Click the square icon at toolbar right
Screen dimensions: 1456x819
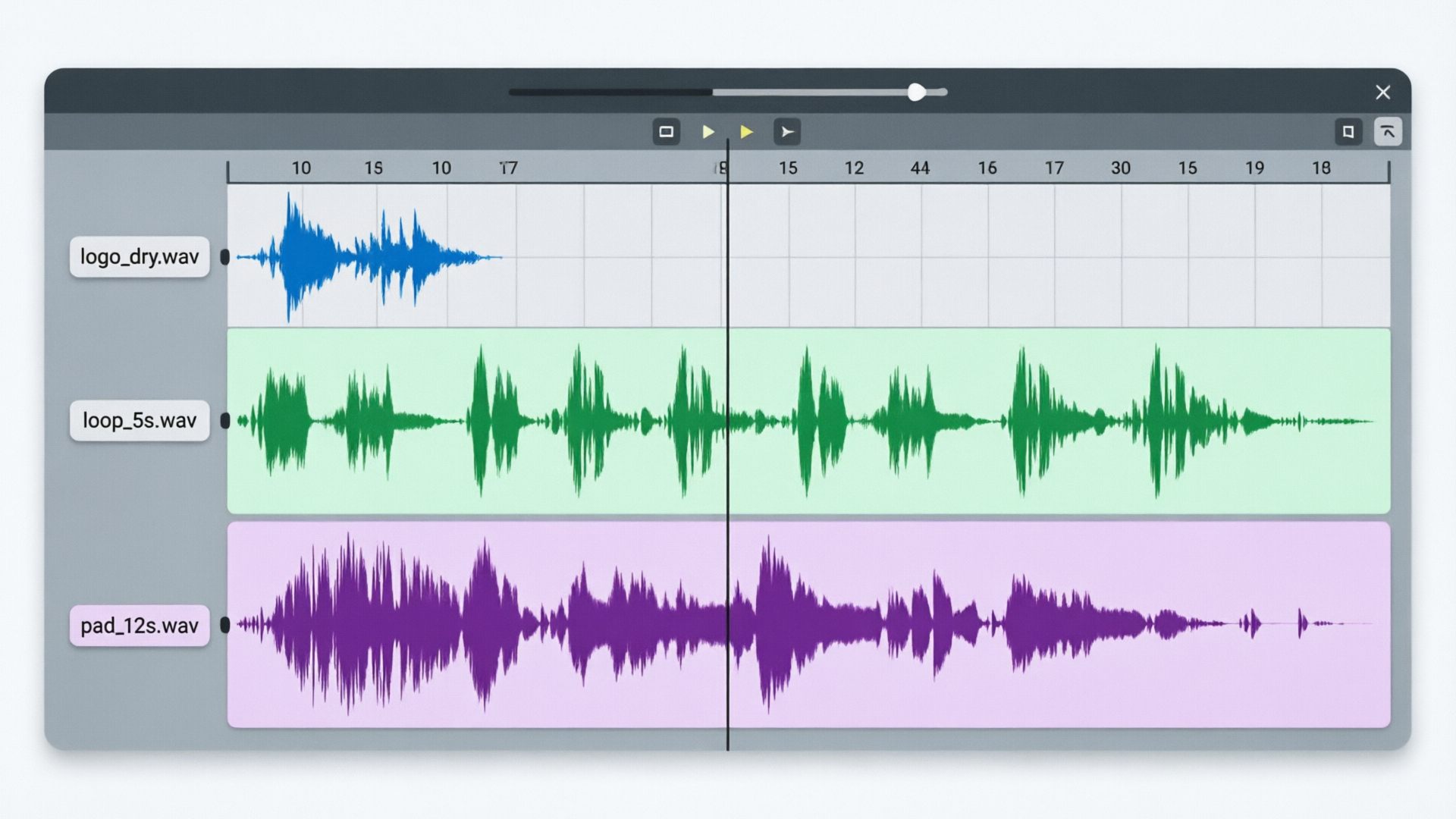point(1348,132)
